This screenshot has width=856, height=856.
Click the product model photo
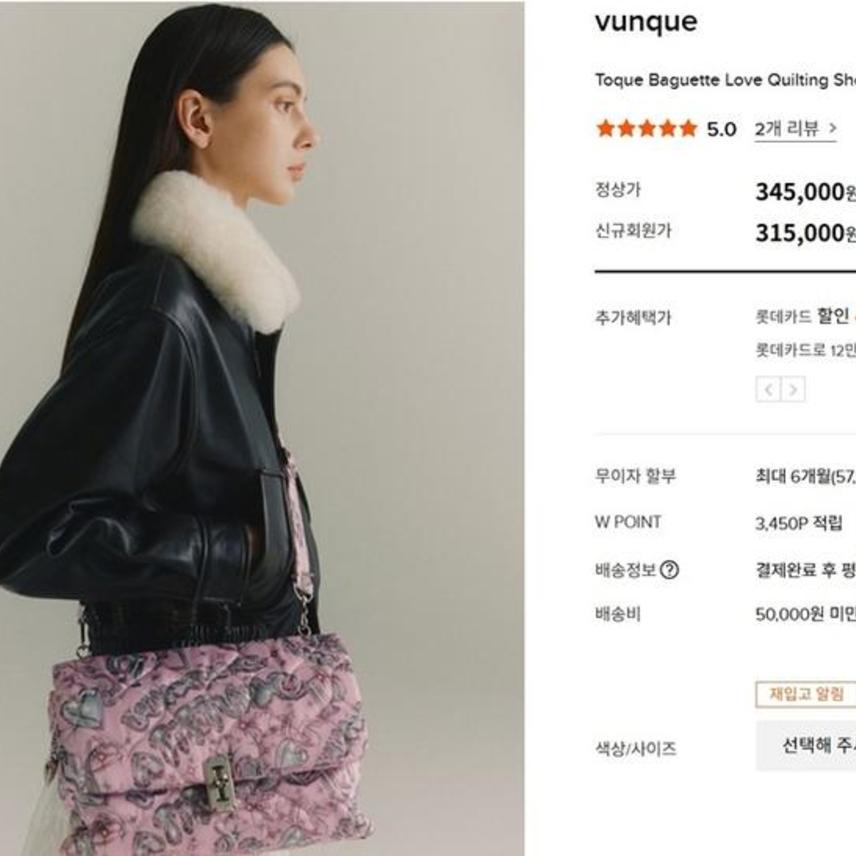point(262,428)
